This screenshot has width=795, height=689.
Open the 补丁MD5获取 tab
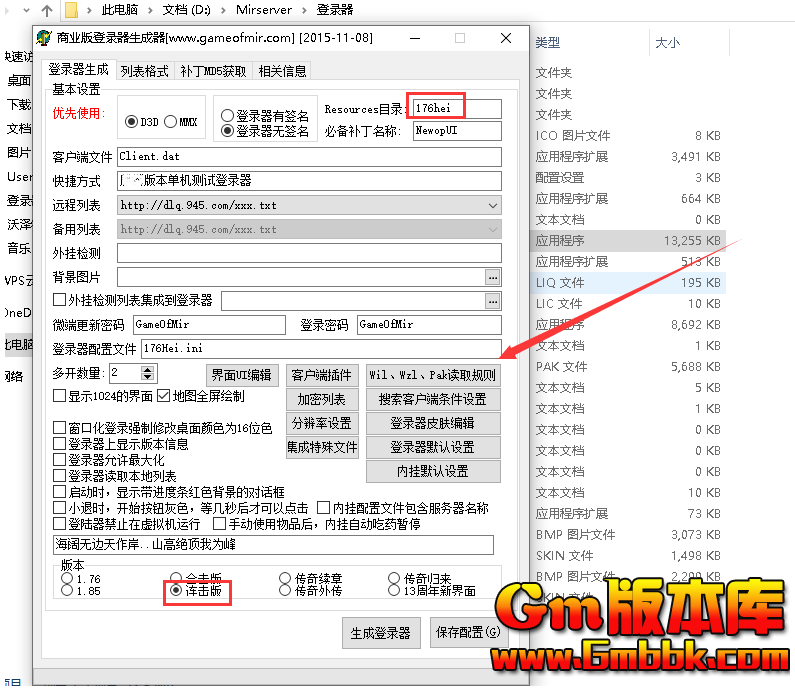click(213, 71)
